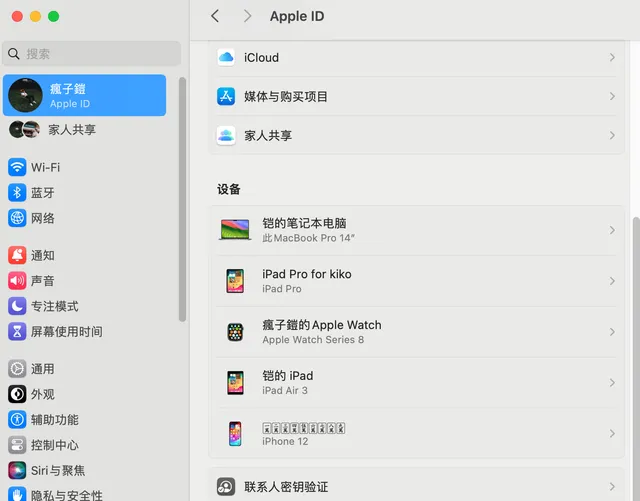Click the sidebar scrollbar
Viewport: 640px width, 501px height.
(x=182, y=199)
